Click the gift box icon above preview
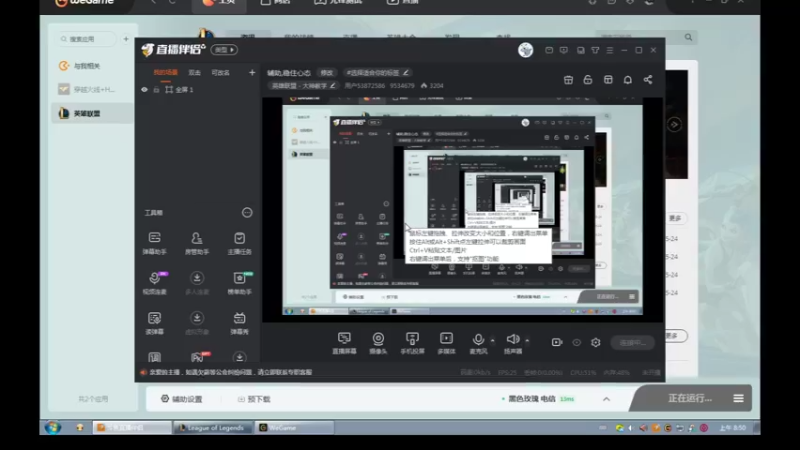The width and height of the screenshot is (800, 450). [x=568, y=80]
